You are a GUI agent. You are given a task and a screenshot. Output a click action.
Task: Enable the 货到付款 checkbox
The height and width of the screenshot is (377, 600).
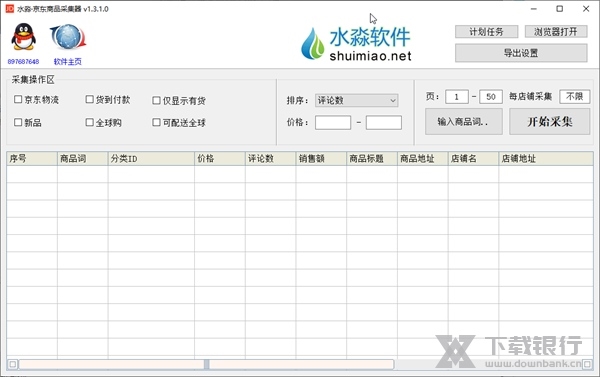tap(90, 100)
